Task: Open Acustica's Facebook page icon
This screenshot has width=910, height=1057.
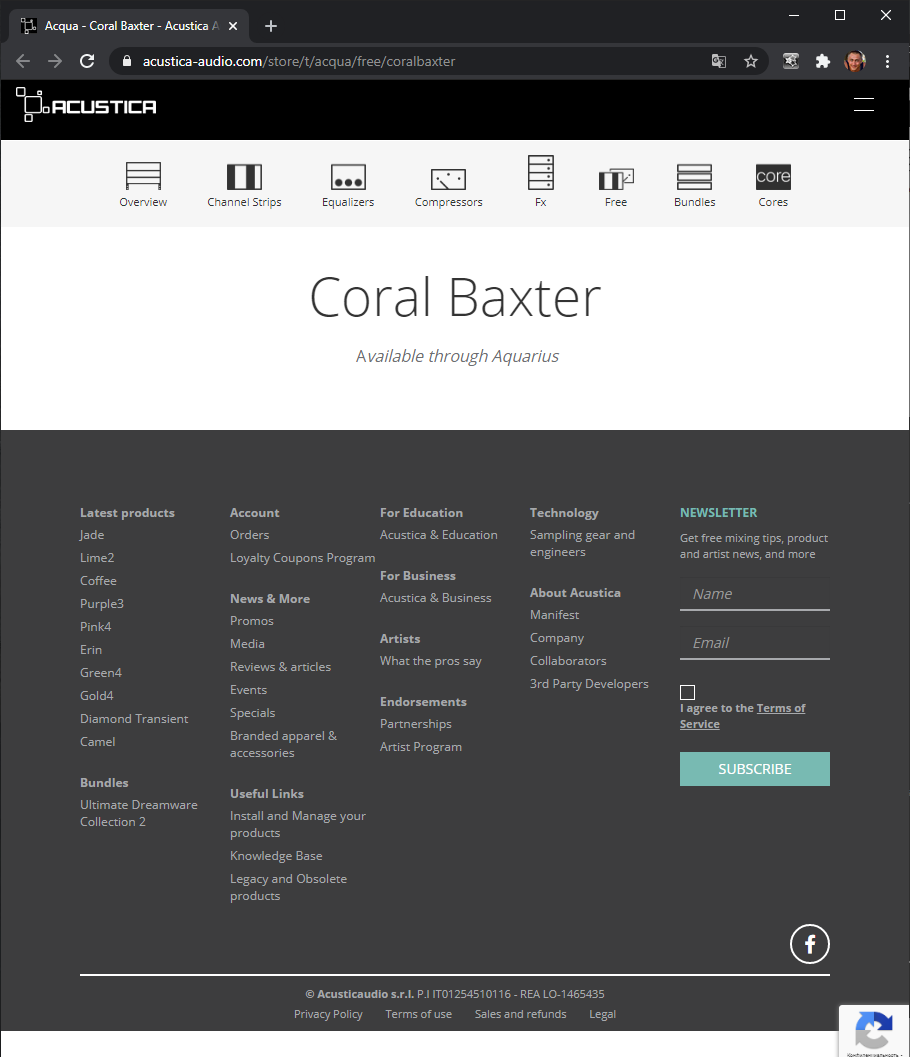Action: (810, 944)
